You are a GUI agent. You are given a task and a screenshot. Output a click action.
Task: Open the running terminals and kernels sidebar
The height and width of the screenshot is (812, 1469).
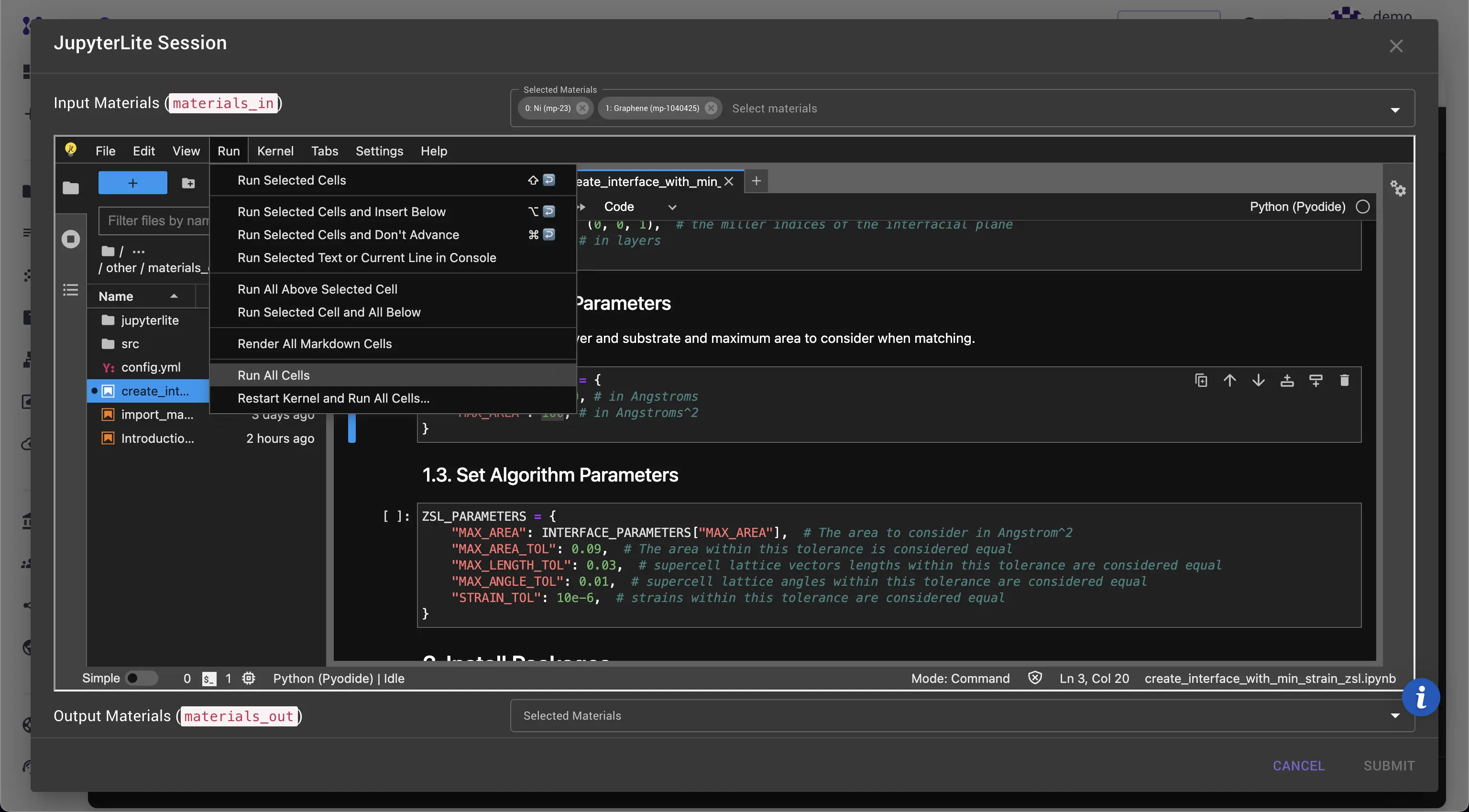coord(71,239)
